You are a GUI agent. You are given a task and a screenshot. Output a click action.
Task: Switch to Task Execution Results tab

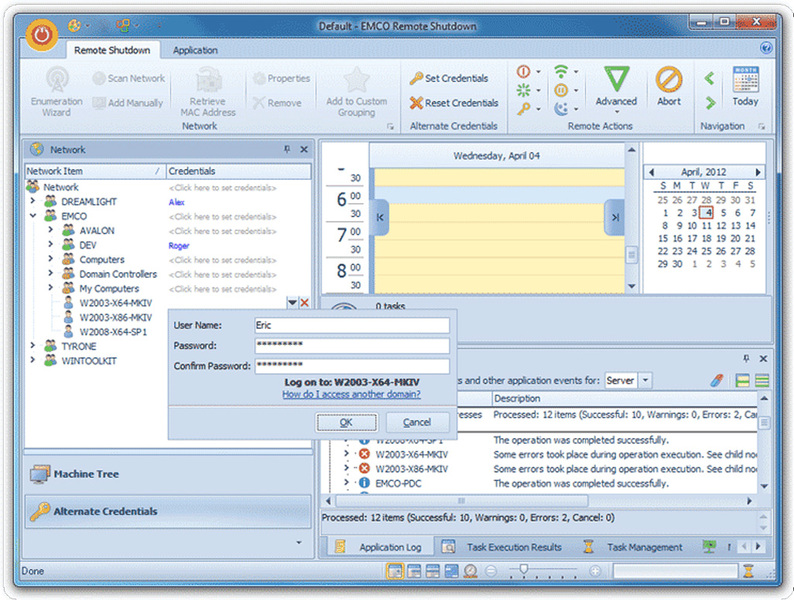coord(502,547)
